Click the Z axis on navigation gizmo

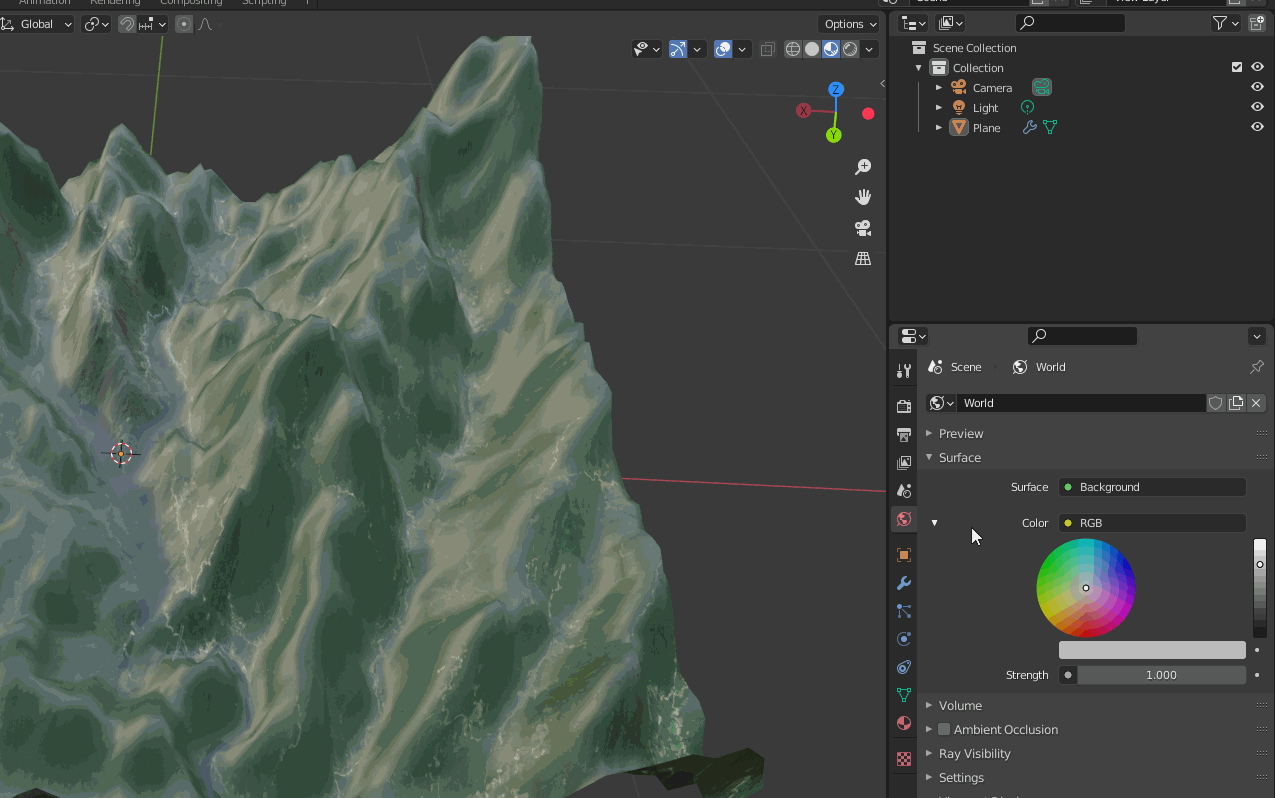[835, 90]
